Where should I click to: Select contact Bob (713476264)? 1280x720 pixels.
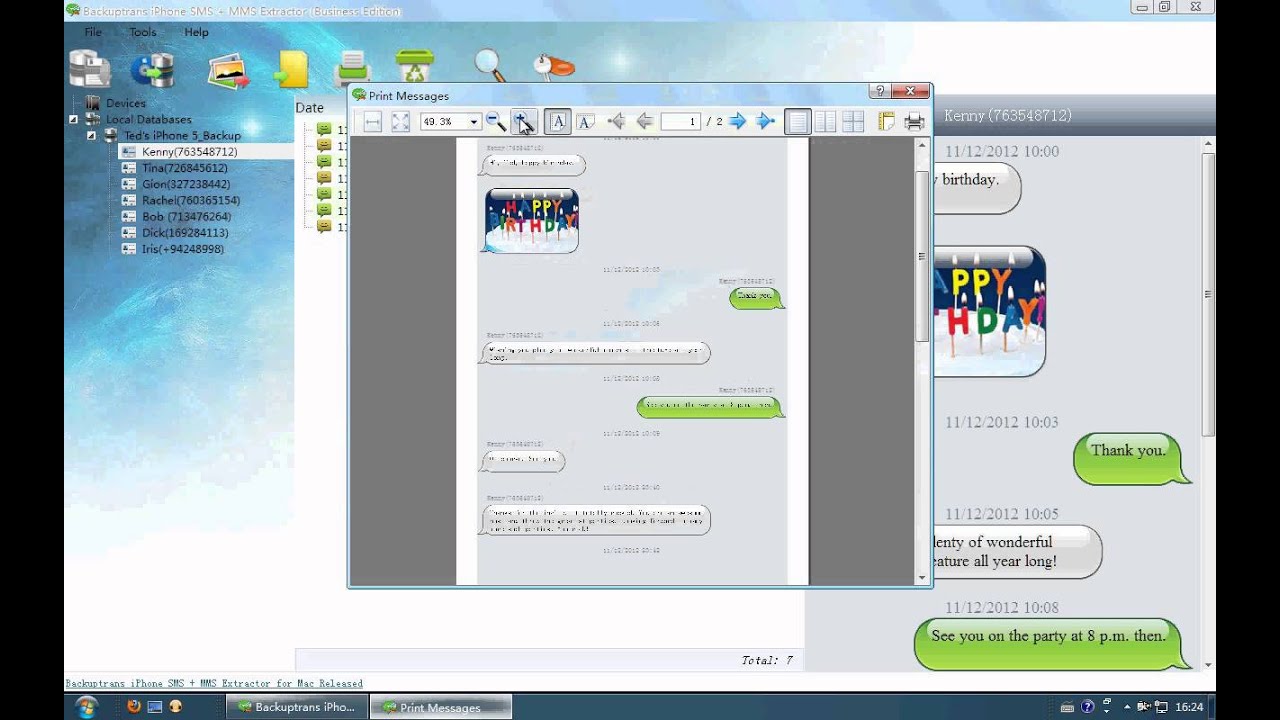pyautogui.click(x=186, y=216)
